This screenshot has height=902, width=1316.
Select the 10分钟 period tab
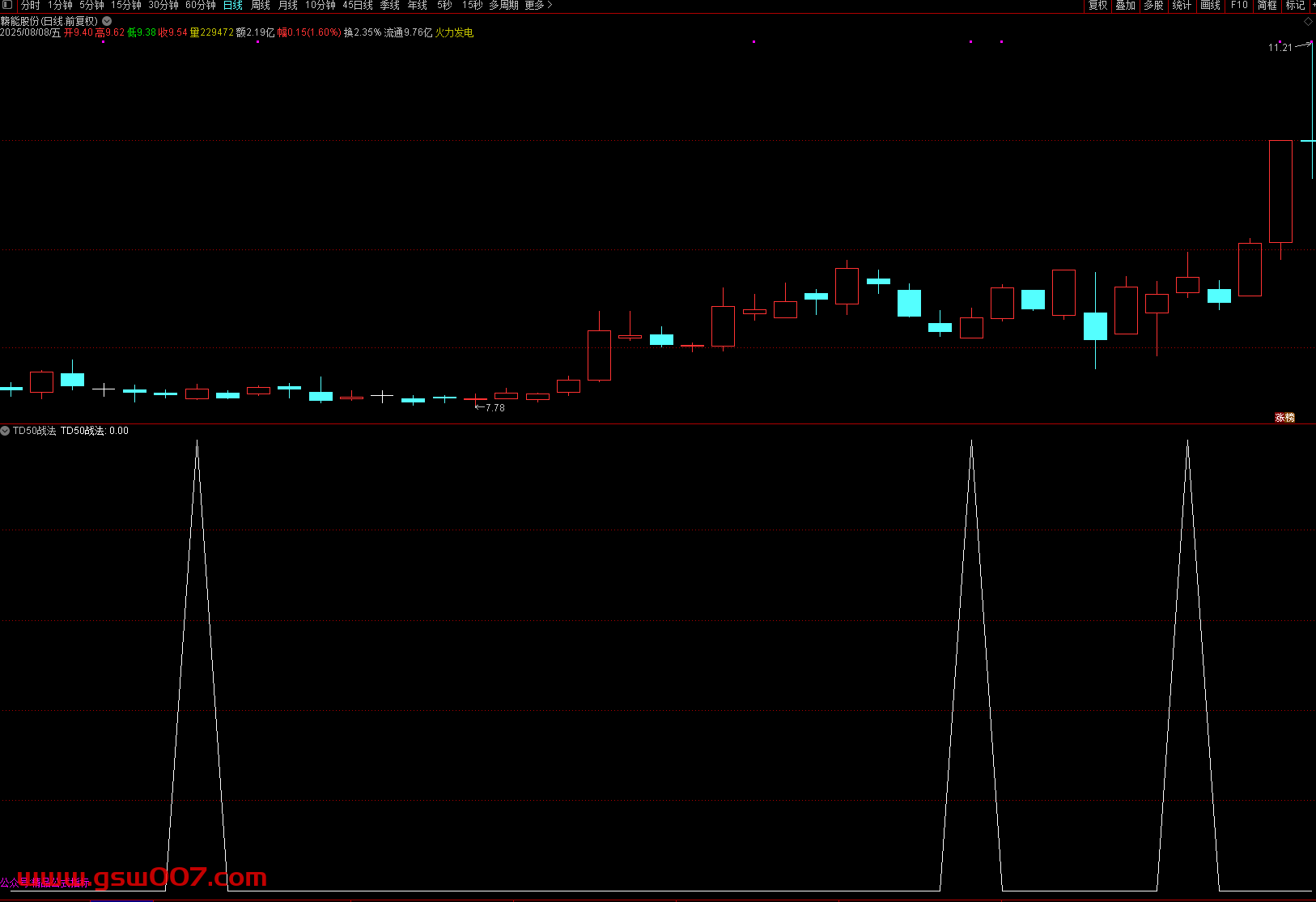tap(321, 6)
